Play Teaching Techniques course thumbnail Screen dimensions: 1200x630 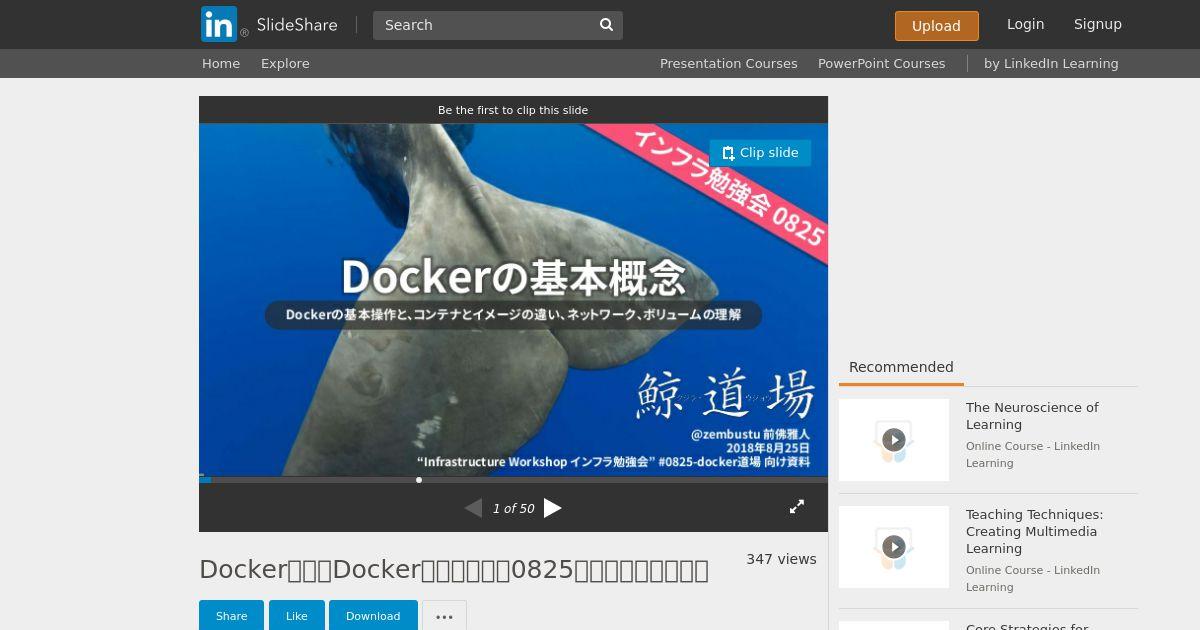click(x=894, y=547)
